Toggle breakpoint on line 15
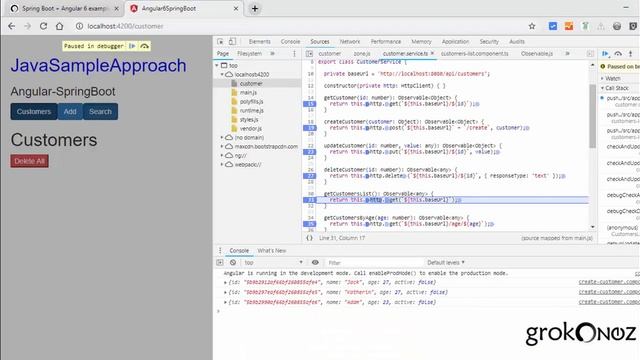 (x=310, y=104)
